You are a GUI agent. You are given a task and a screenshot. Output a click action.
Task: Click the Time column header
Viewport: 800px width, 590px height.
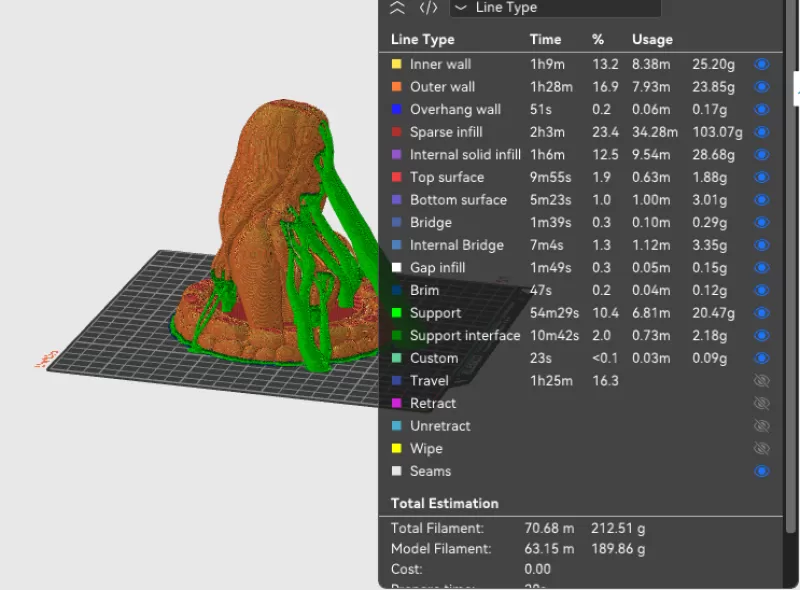(544, 40)
